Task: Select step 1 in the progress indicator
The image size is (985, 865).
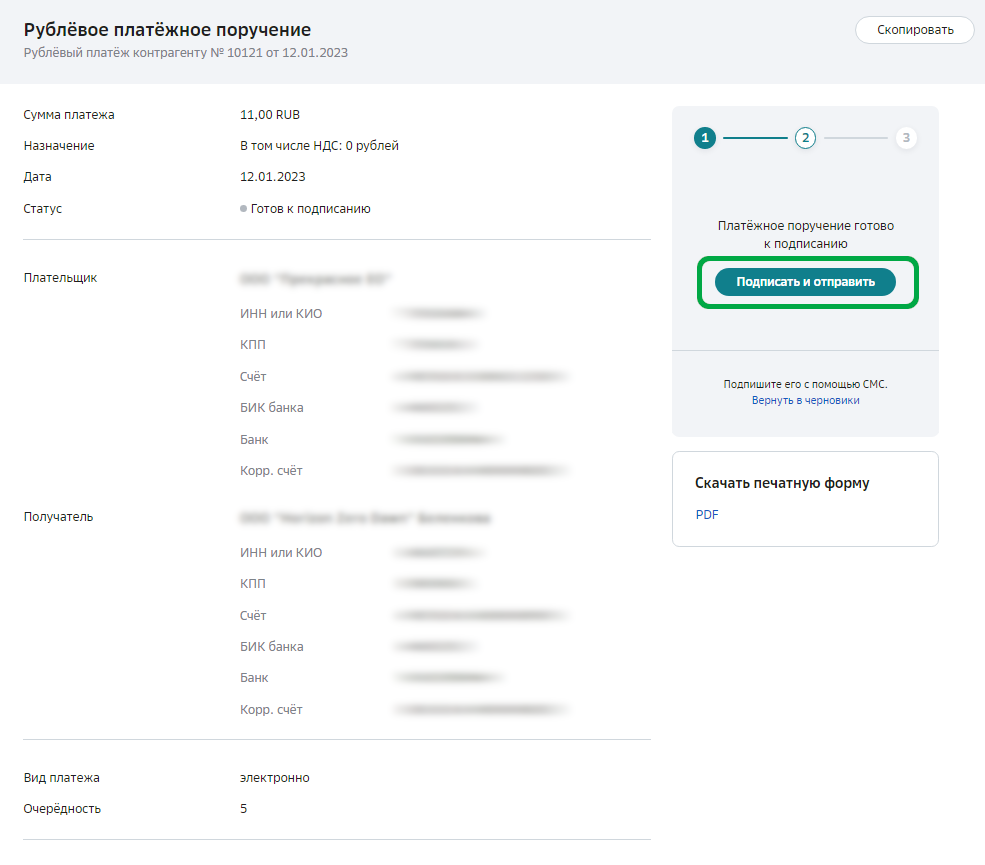Action: pyautogui.click(x=705, y=139)
